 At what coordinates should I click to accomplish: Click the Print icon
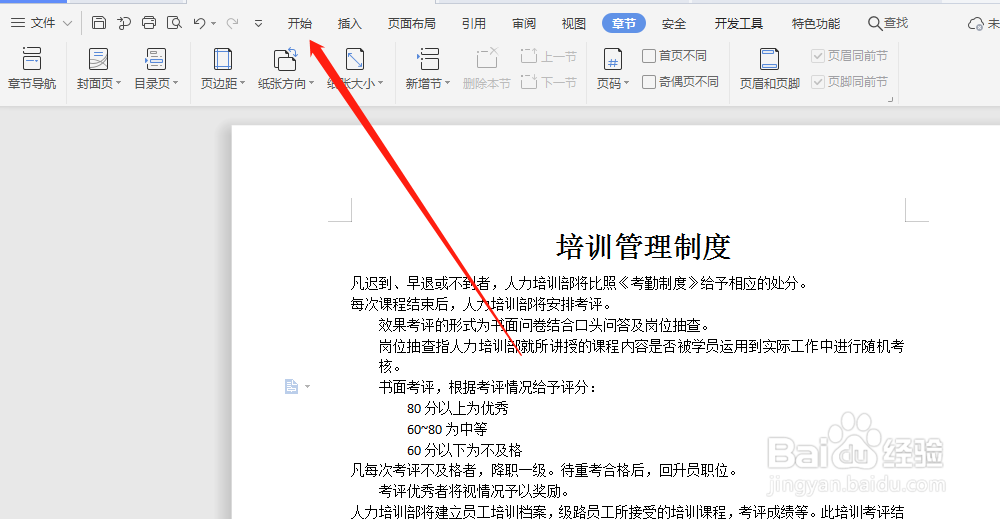[x=149, y=23]
